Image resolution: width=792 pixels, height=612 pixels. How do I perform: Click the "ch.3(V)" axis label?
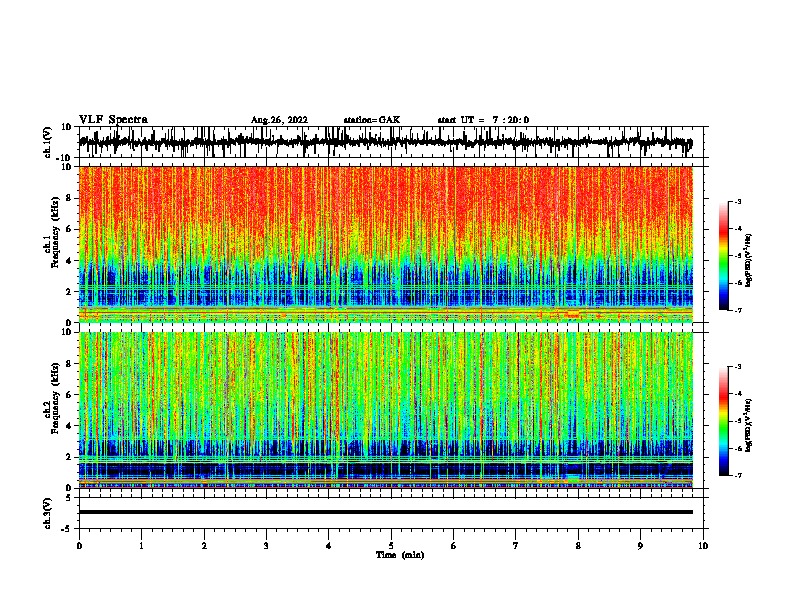coord(48,513)
